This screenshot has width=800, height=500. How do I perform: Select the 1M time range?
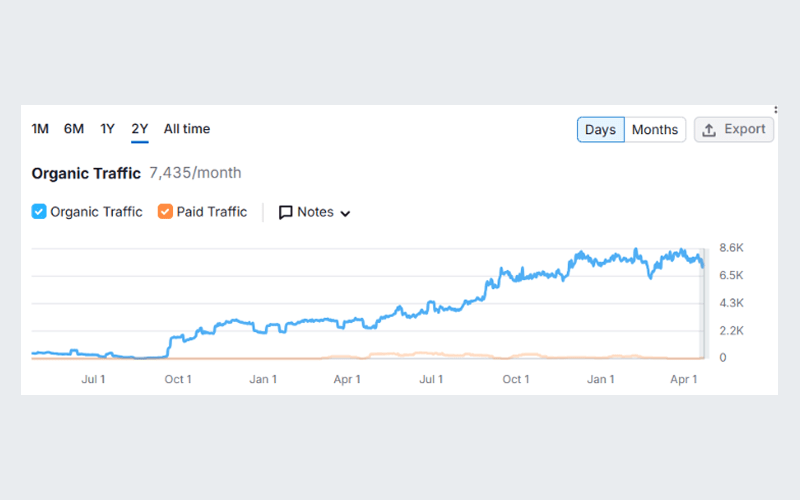pos(40,129)
